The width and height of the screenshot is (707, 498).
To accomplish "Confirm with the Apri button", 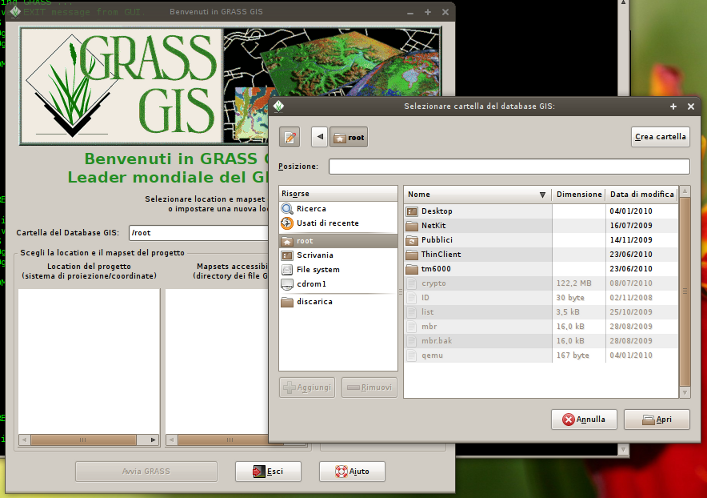I will 657,420.
